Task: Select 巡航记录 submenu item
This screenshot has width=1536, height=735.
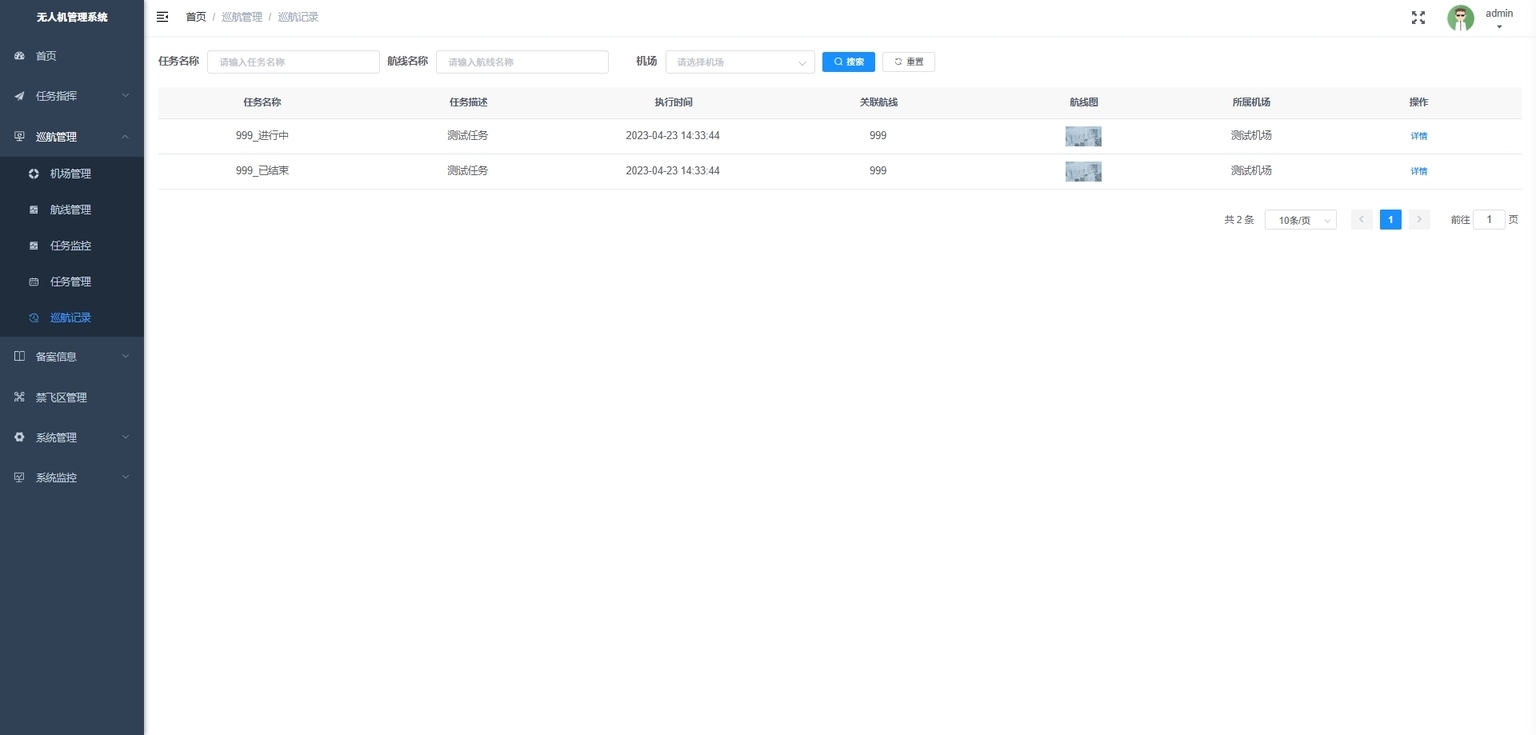Action: (71, 318)
